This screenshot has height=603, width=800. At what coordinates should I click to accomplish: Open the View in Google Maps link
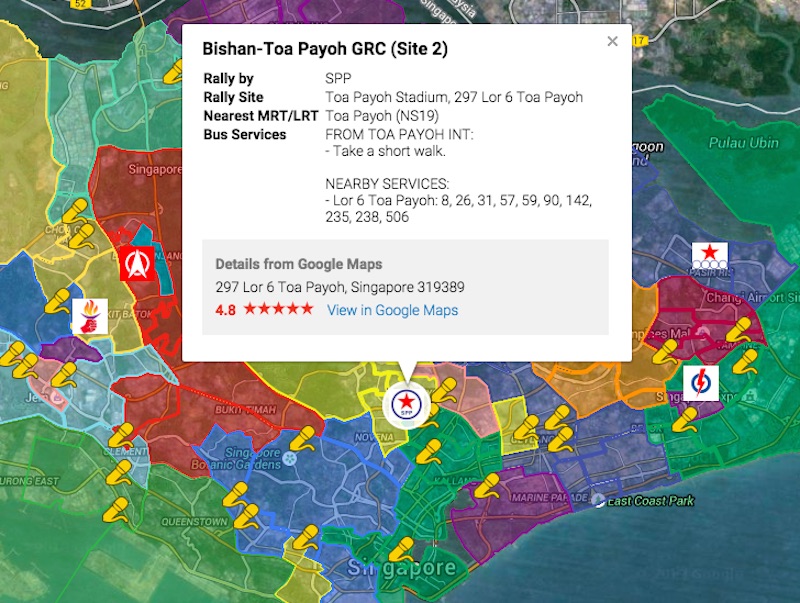(392, 310)
